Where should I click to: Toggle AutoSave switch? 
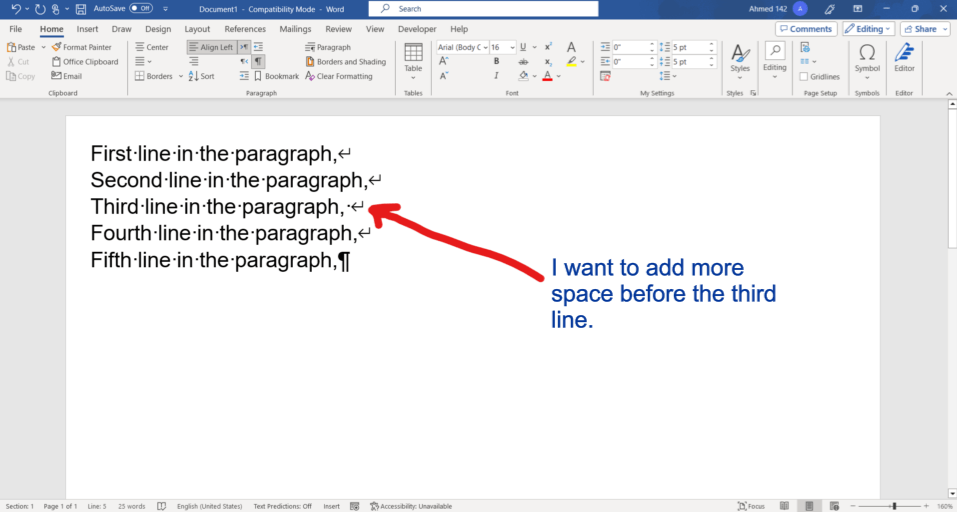pos(141,9)
